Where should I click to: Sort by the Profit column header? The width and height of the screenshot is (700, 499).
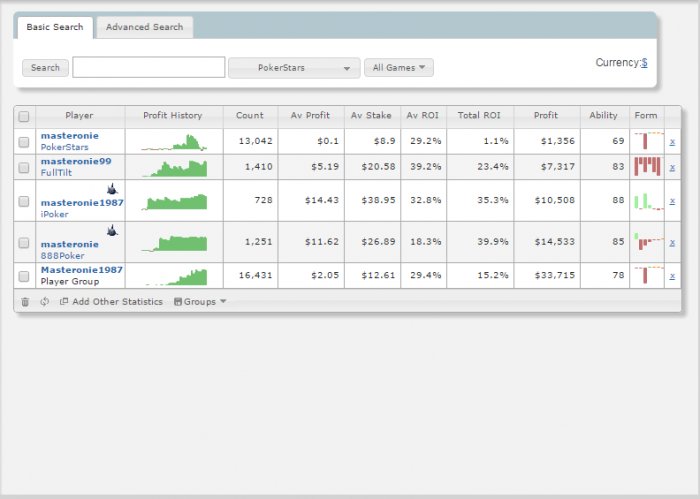pos(547,116)
